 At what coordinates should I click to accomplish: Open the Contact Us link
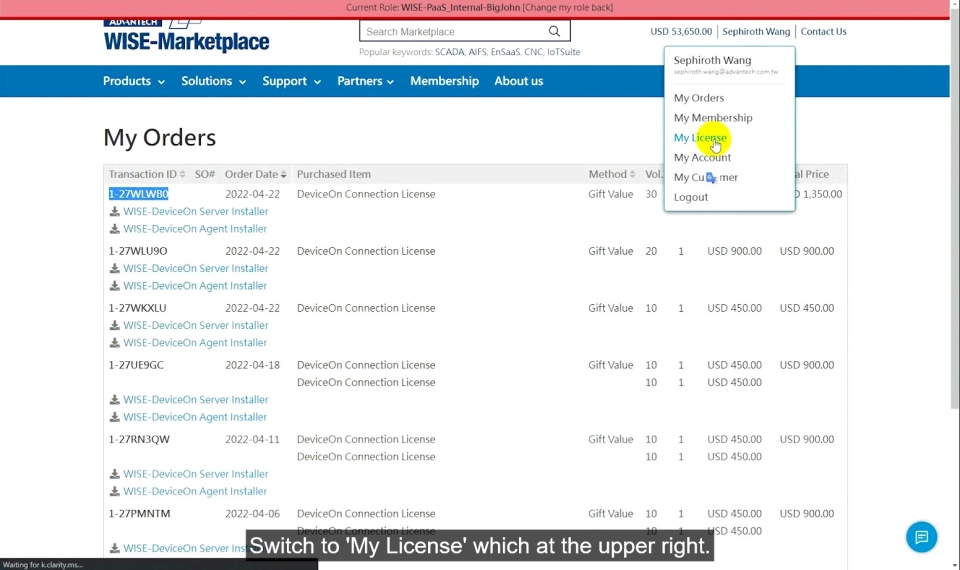click(823, 31)
